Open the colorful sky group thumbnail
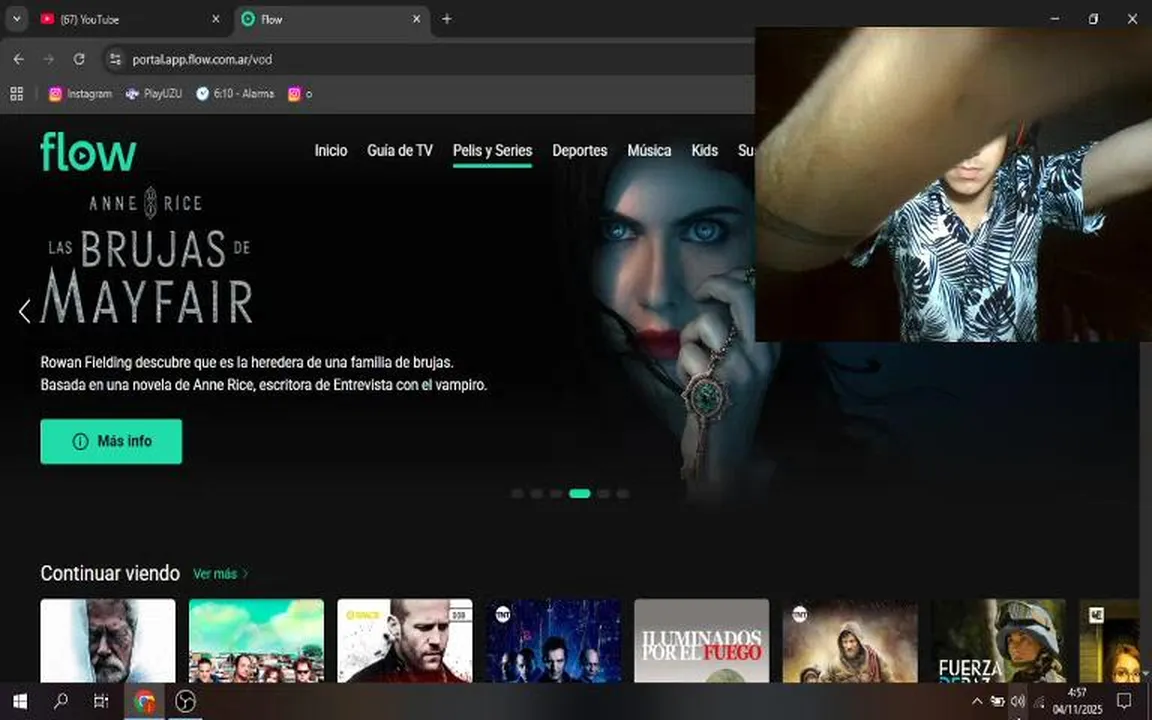Screen dimensions: 1152x720 256,641
